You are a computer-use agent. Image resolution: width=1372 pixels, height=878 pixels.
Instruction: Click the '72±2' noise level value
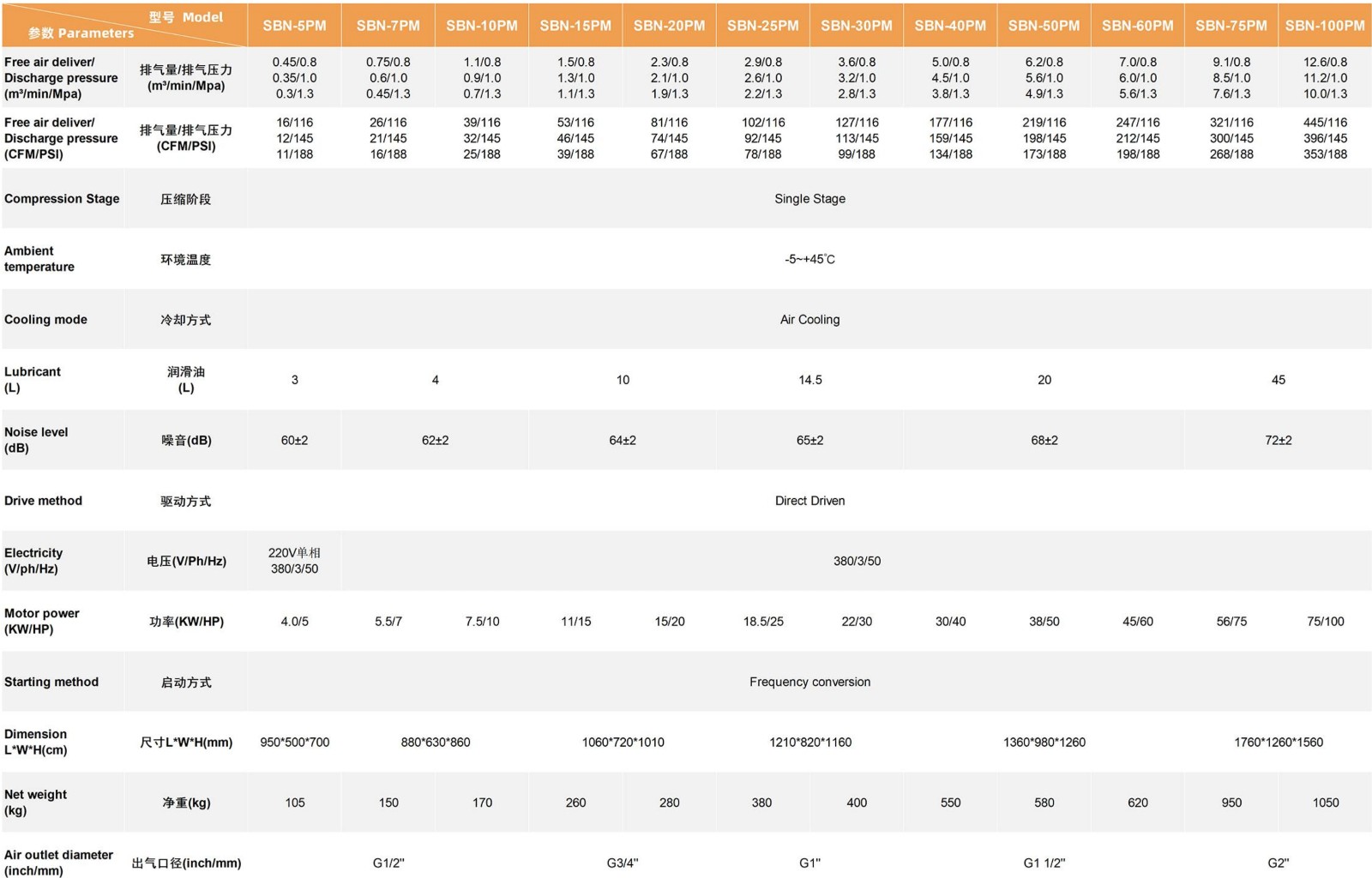point(1278,440)
